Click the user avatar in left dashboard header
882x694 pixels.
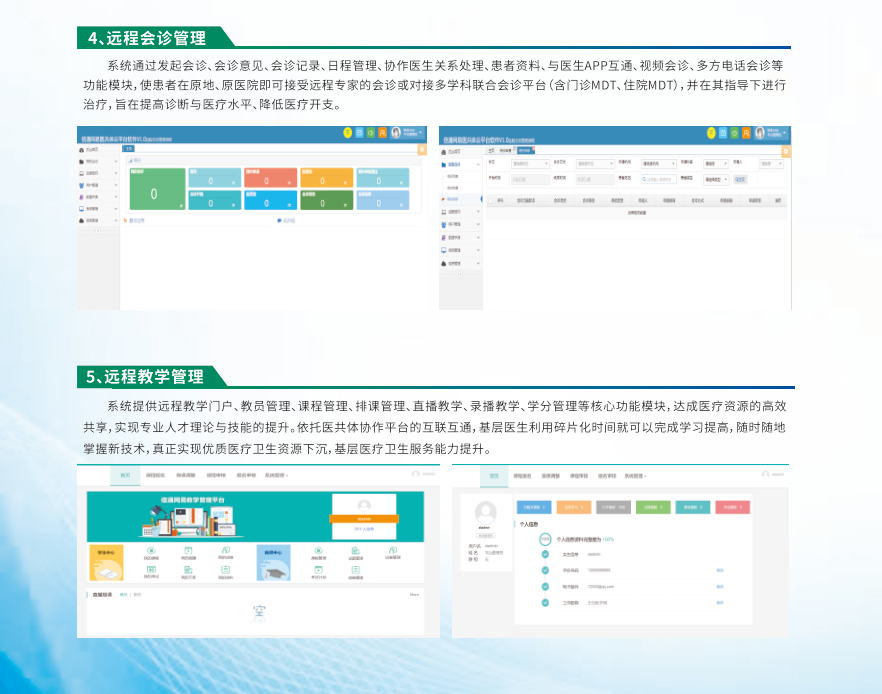[x=396, y=133]
